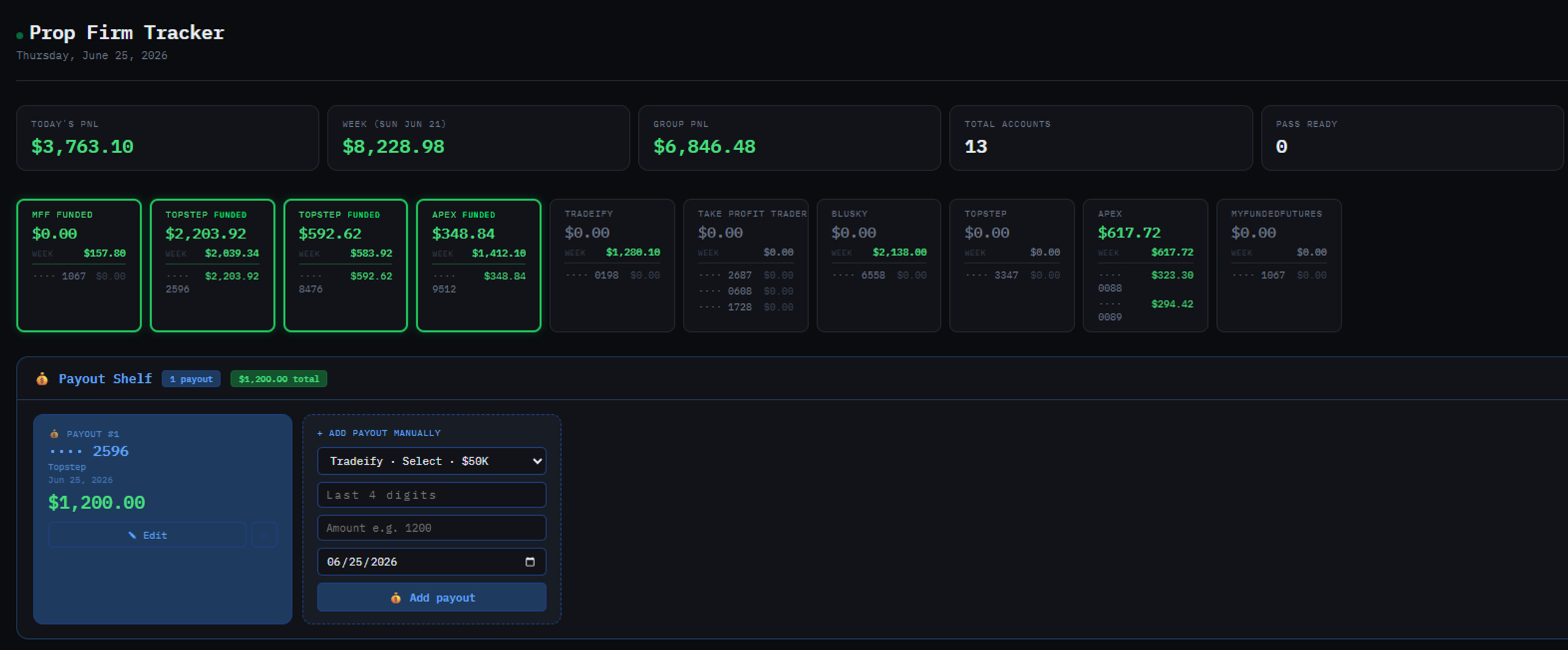Click the Add Payout Manually heading
The width and height of the screenshot is (1568, 650).
click(379, 433)
